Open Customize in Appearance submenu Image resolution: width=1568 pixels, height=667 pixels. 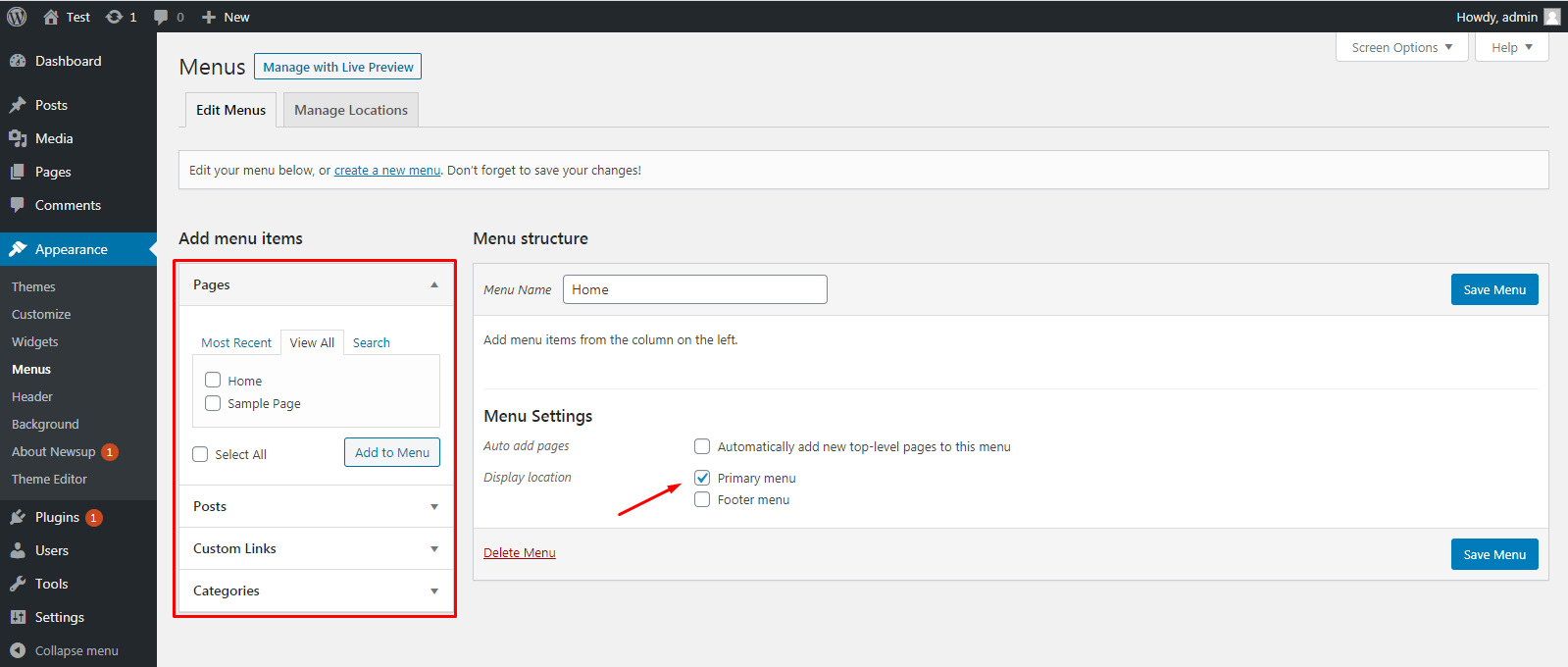coord(41,315)
